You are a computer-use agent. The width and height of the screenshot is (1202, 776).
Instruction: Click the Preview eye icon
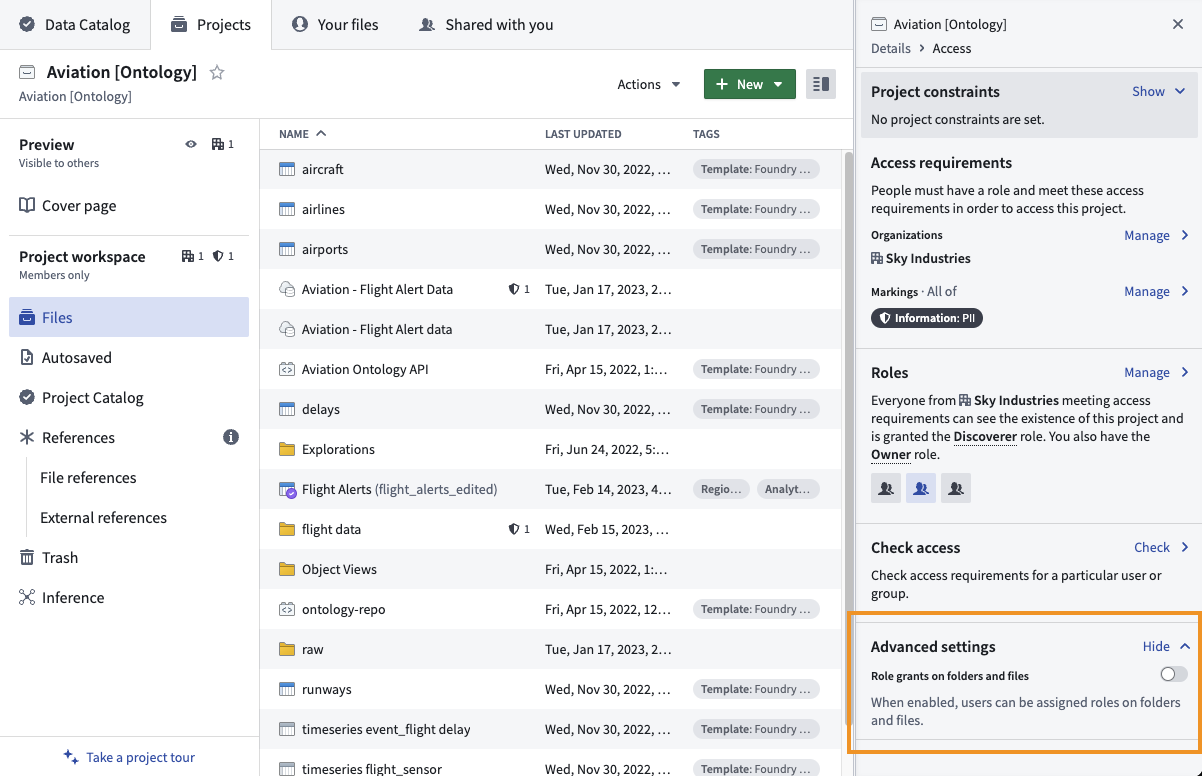(191, 144)
